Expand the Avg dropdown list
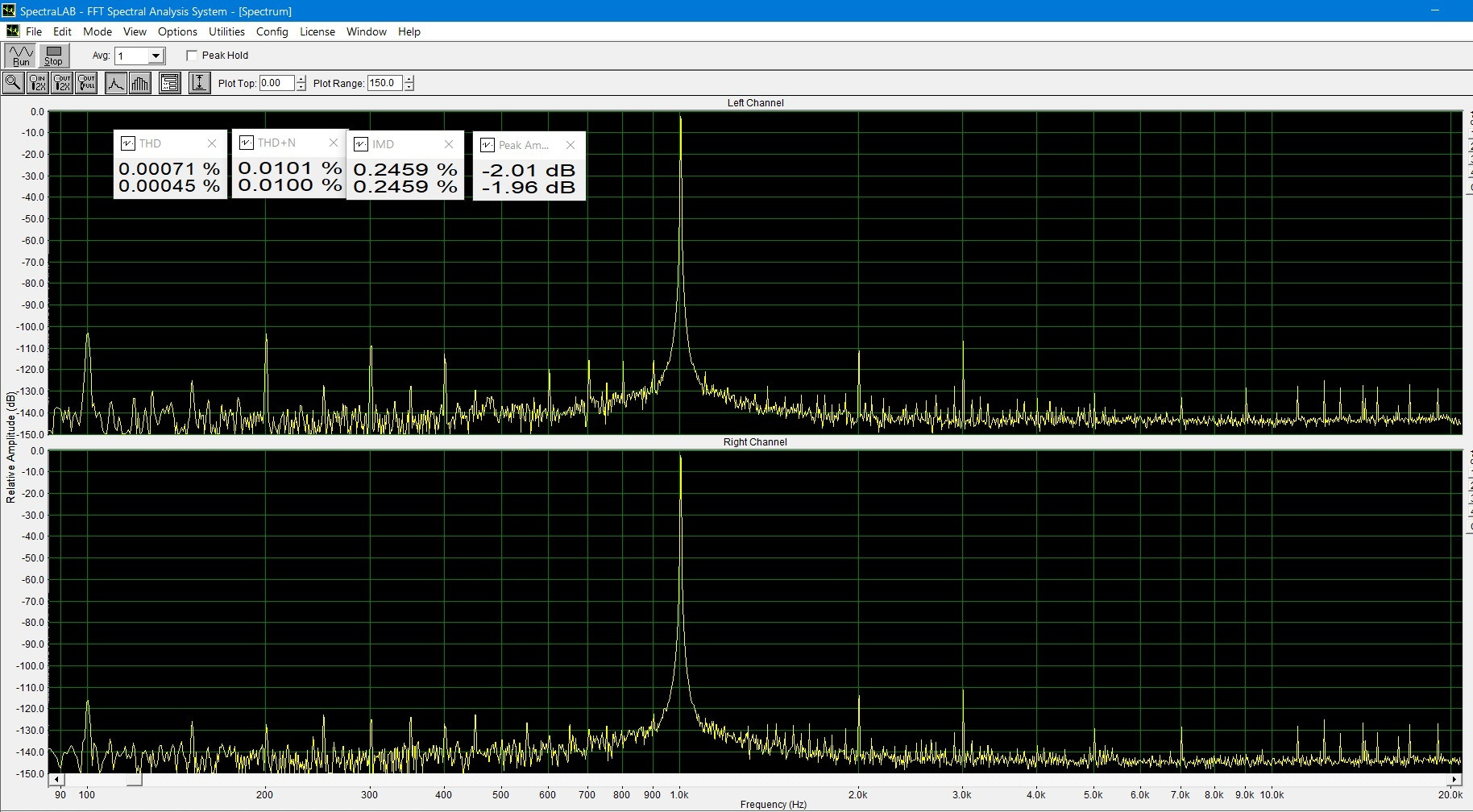The width and height of the screenshot is (1473, 812). coord(156,56)
